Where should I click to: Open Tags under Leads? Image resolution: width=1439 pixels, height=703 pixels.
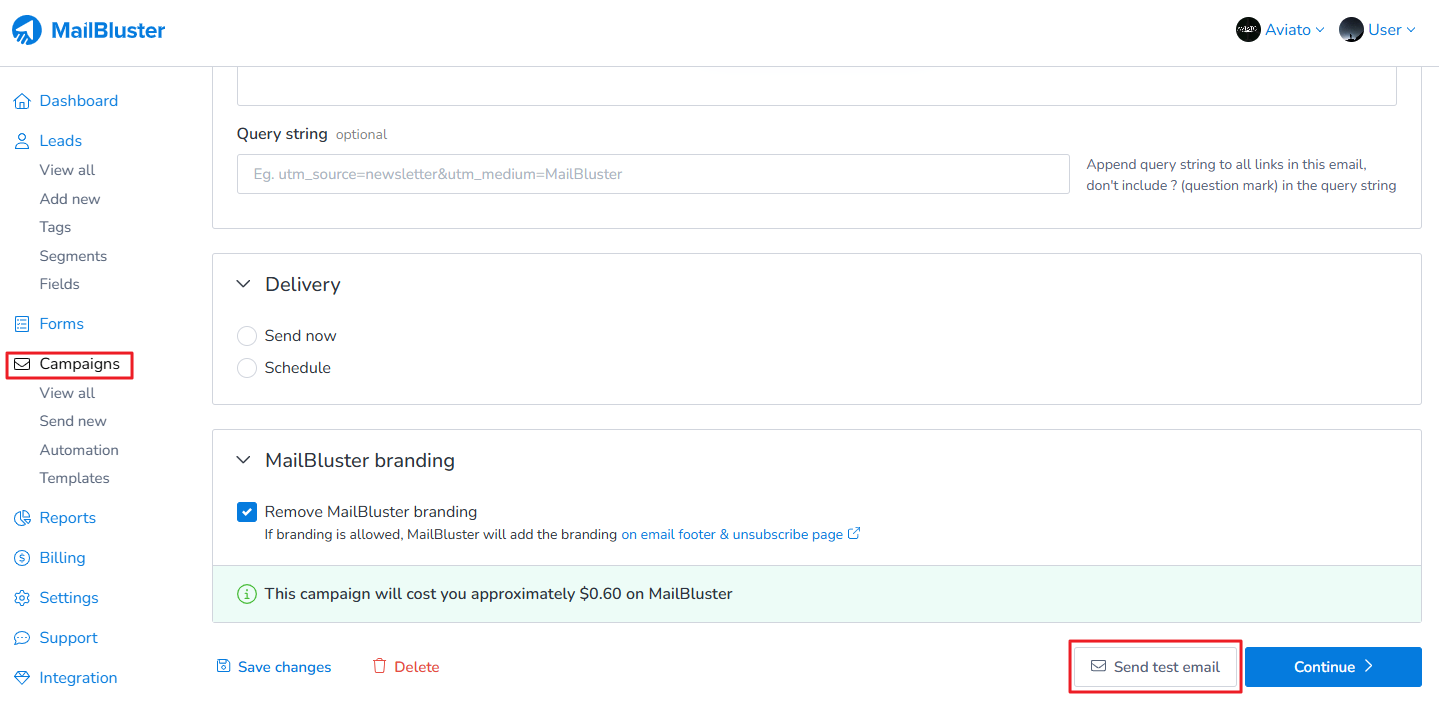coord(56,227)
